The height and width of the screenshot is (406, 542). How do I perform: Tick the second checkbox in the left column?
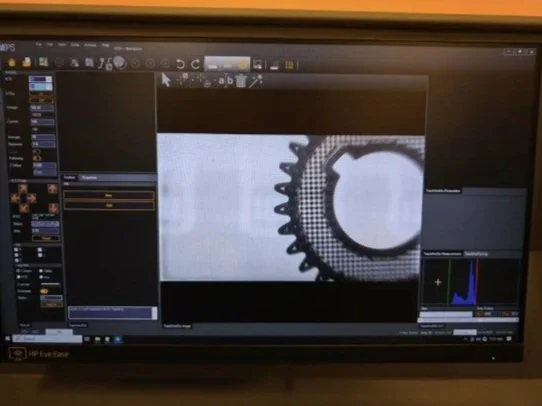[16, 255]
